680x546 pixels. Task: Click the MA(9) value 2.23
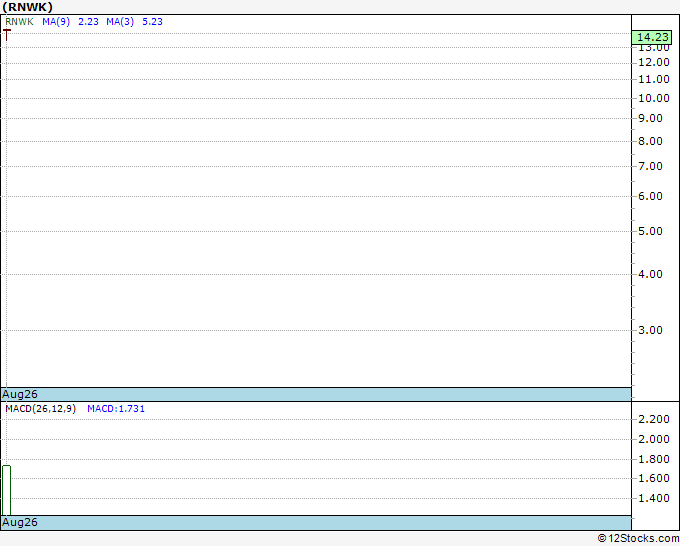click(88, 22)
